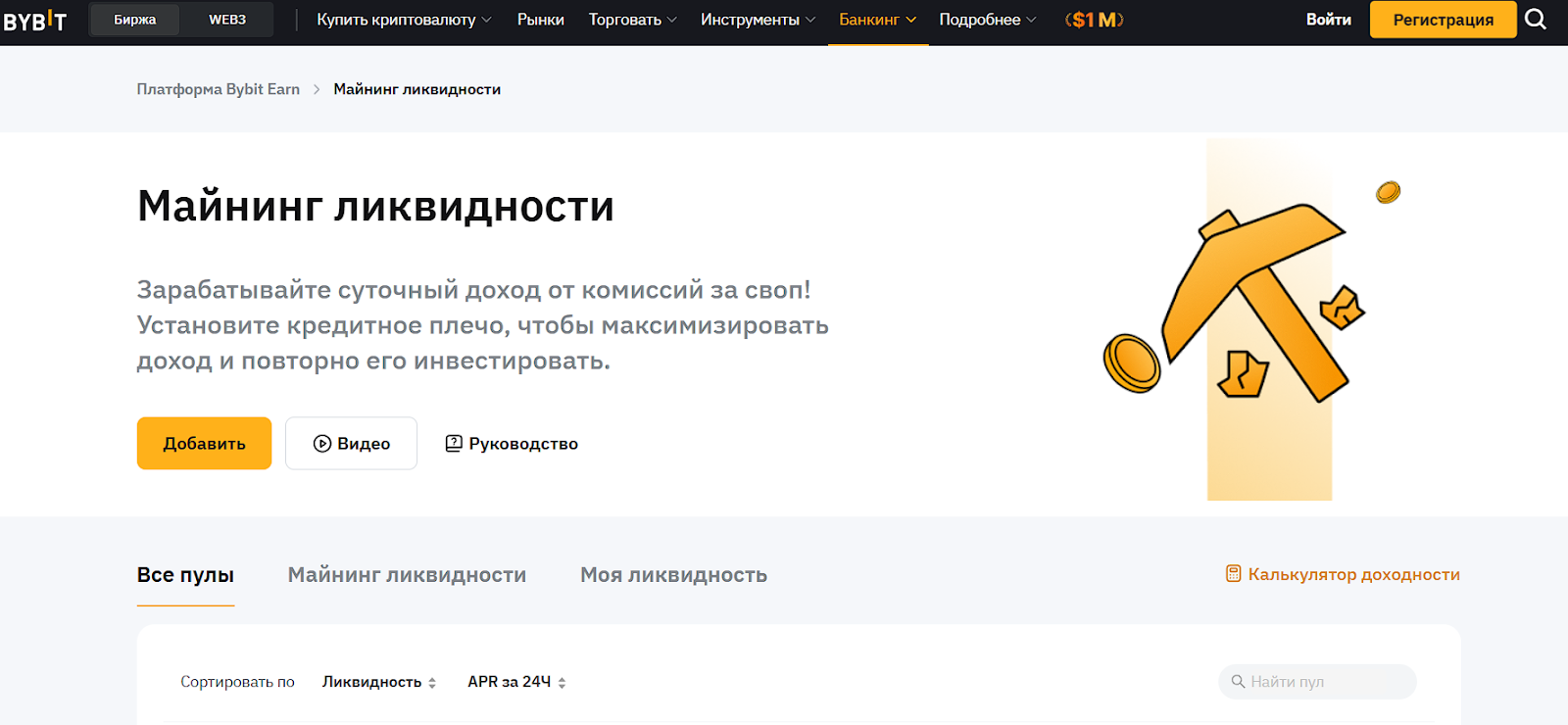Open the search magnifier icon in header

(x=1536, y=20)
